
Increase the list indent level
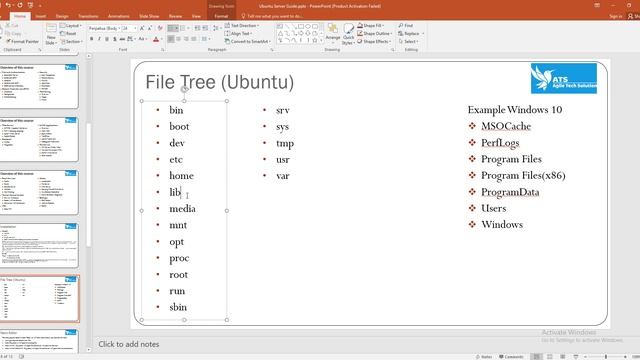coord(205,28)
